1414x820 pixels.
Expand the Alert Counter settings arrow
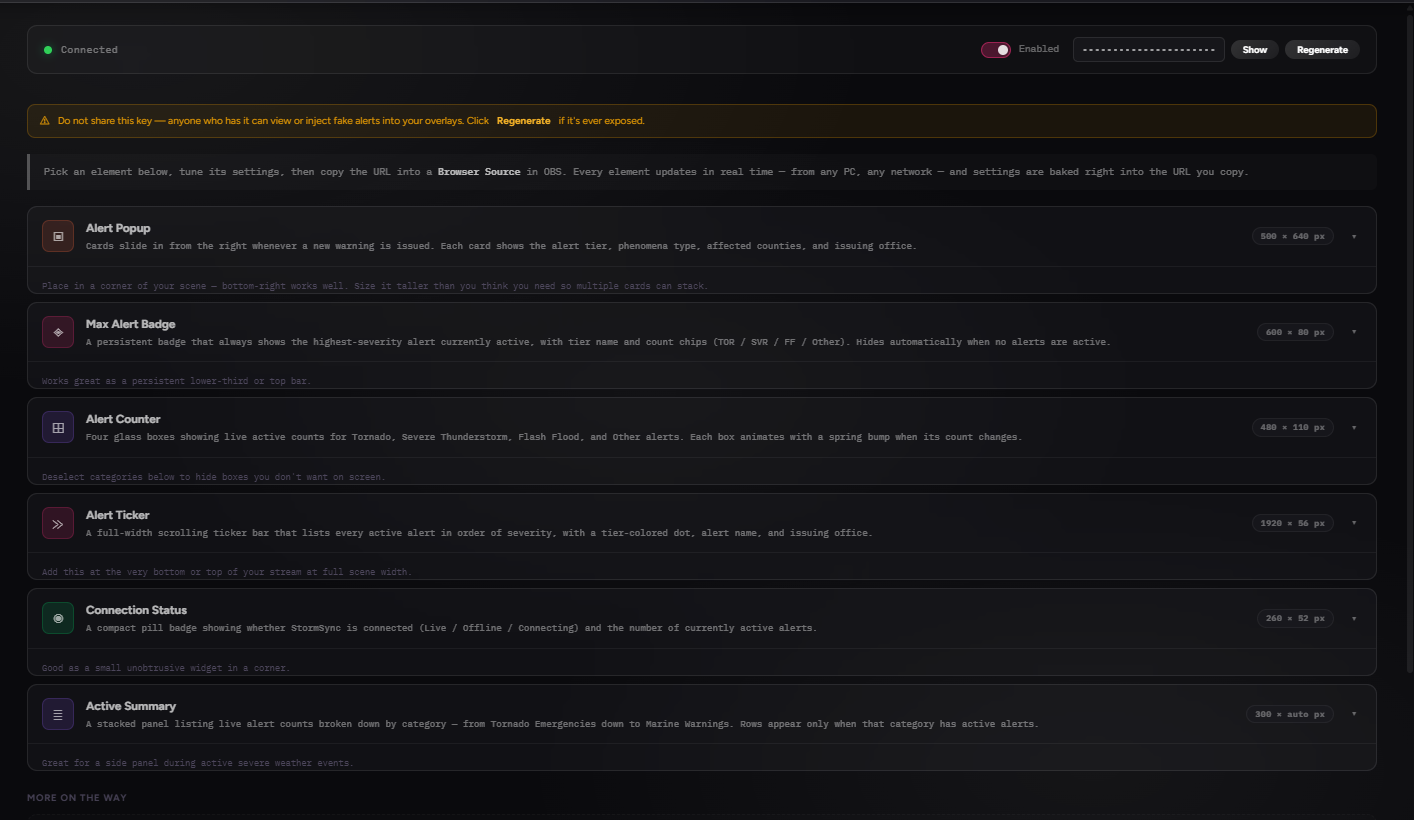click(x=1354, y=428)
